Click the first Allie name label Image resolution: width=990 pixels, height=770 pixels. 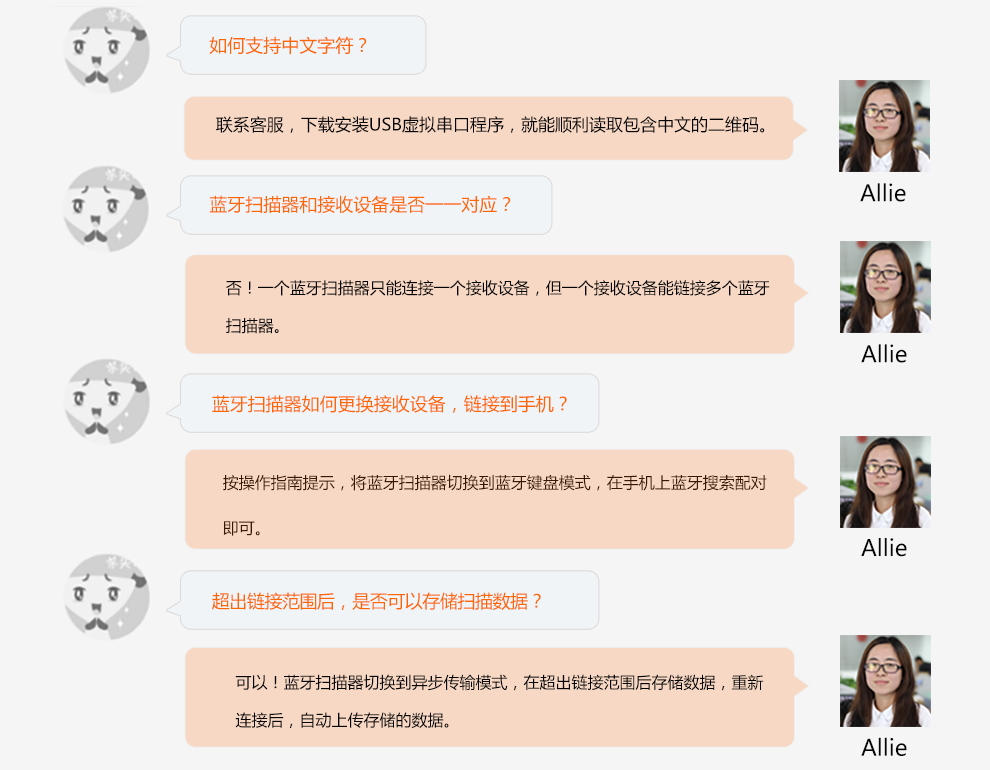(883, 193)
